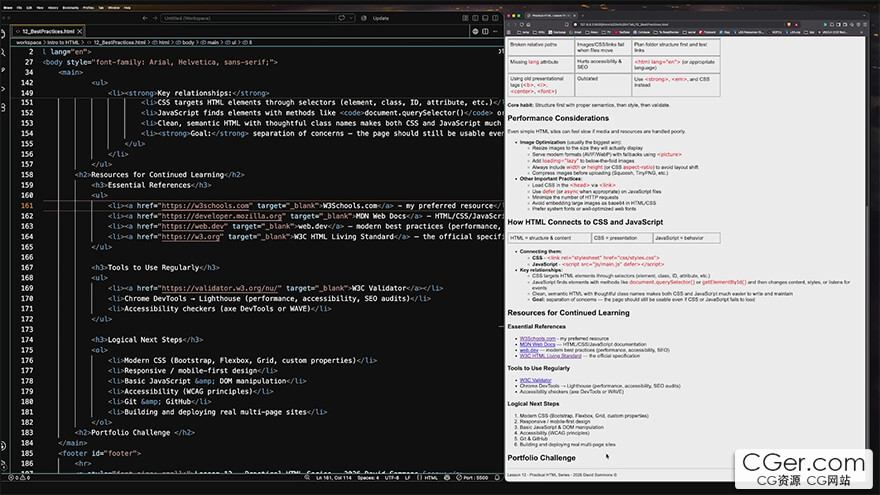880x495 pixels.
Task: Click the preview icon beside split editor
Action: 475,31
